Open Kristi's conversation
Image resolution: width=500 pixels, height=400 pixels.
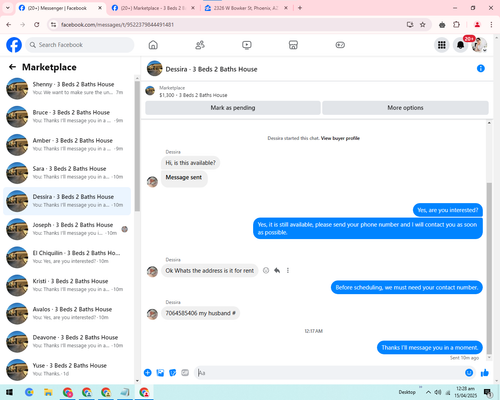(x=67, y=285)
